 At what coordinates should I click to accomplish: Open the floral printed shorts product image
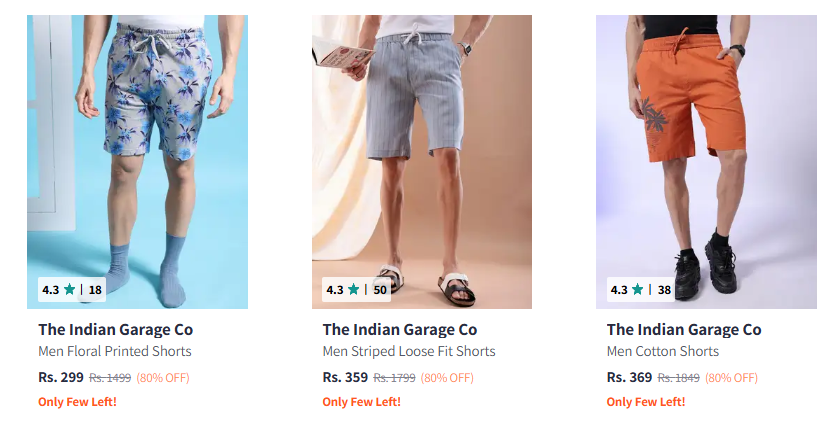137,162
